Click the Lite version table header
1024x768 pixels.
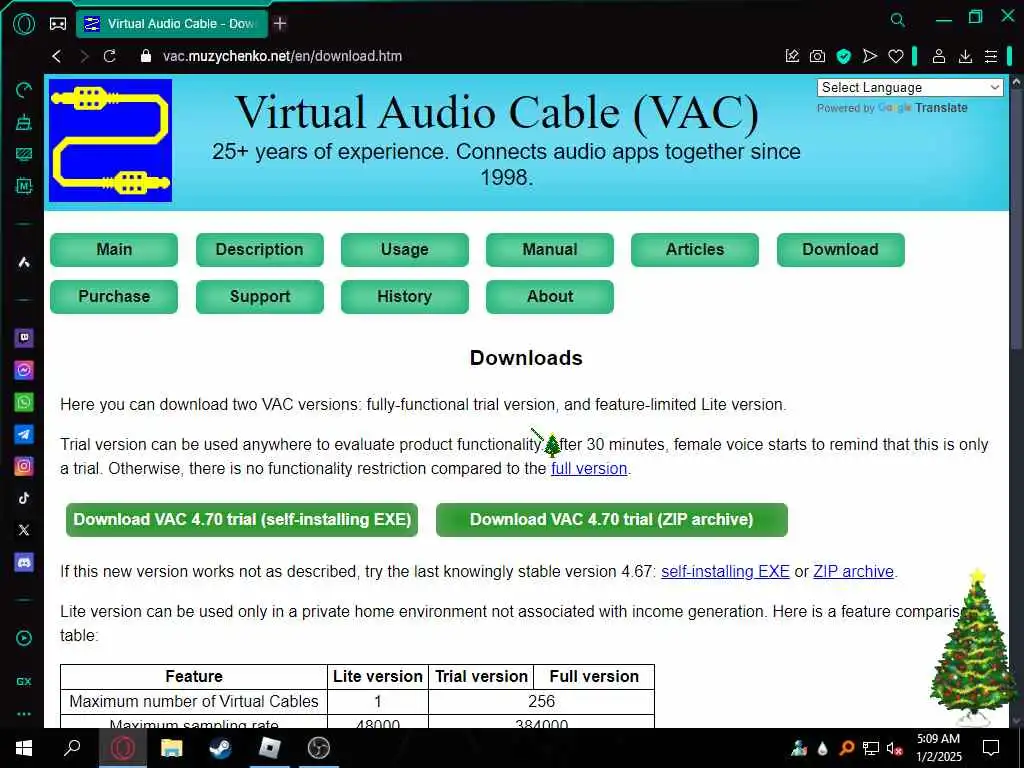coord(377,677)
